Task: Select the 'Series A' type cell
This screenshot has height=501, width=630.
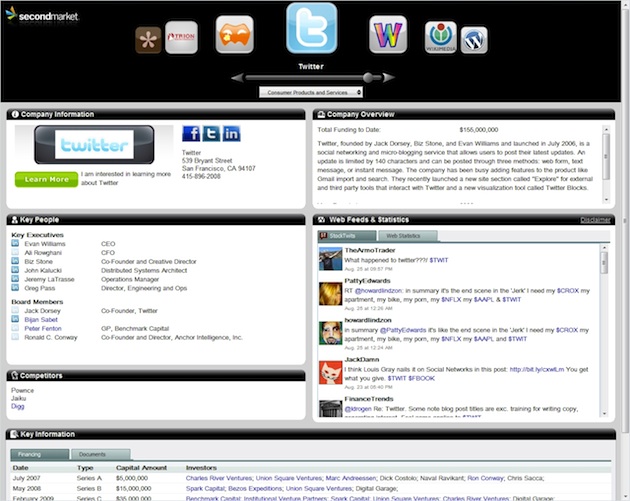Action: coord(89,478)
